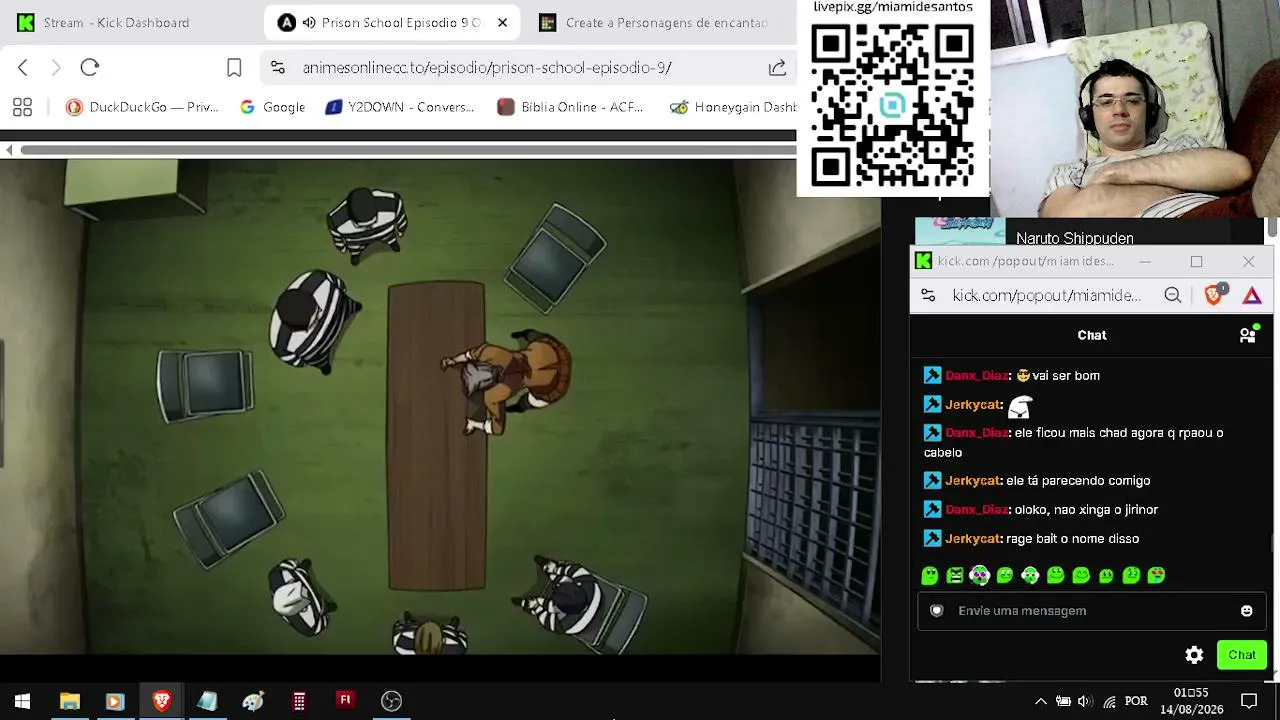Change the POR input language
Image resolution: width=1280 pixels, height=720 pixels.
[1136, 701]
